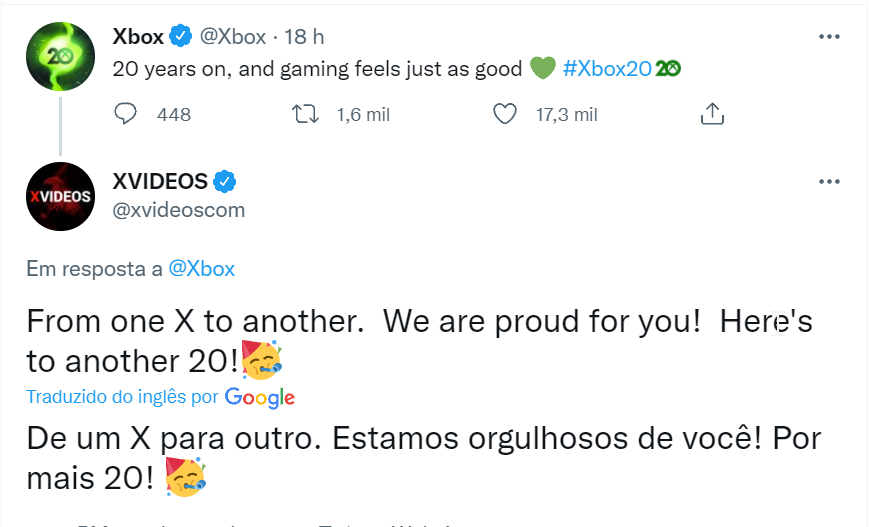The height and width of the screenshot is (527, 869).
Task: Click the 'Traduzido do inglês por' link
Action: pos(122,396)
